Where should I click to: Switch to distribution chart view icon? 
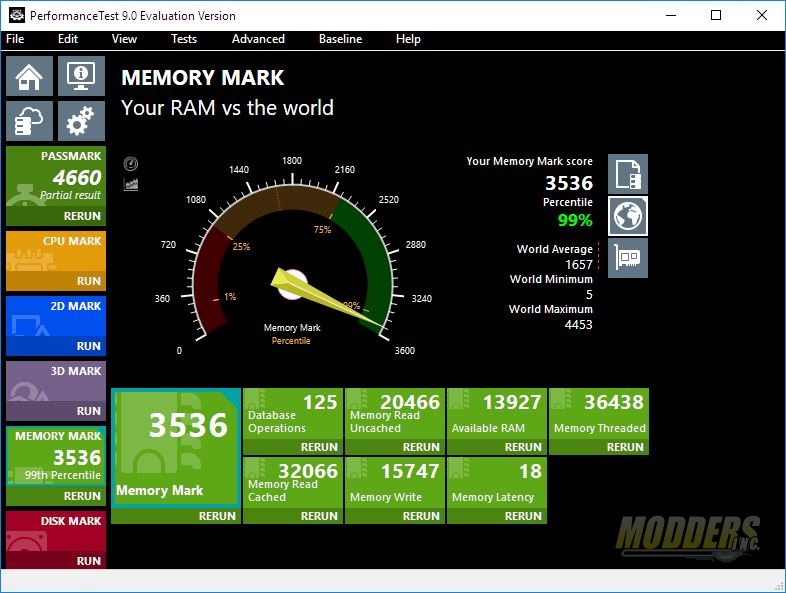click(x=131, y=184)
